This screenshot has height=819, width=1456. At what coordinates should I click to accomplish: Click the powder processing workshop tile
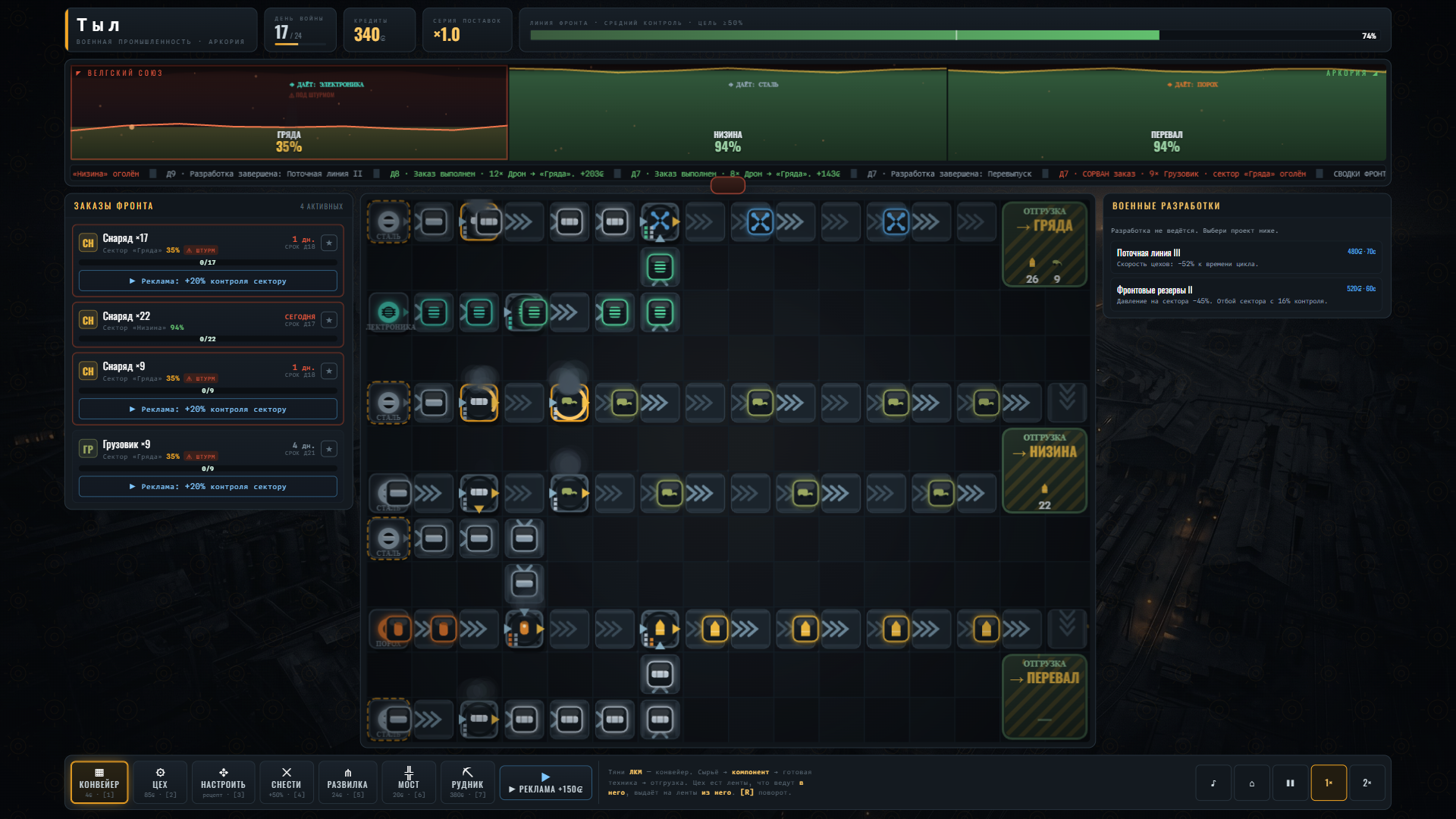(x=524, y=629)
